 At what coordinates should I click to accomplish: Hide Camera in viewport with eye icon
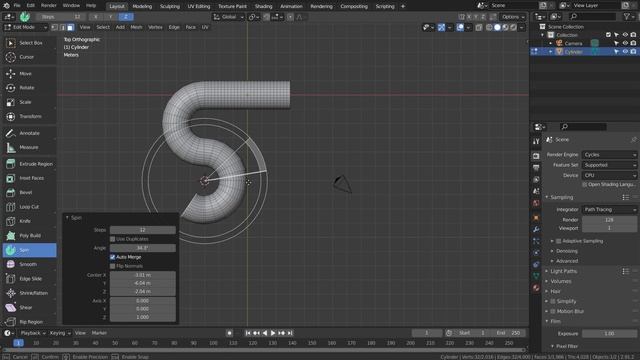[625, 43]
